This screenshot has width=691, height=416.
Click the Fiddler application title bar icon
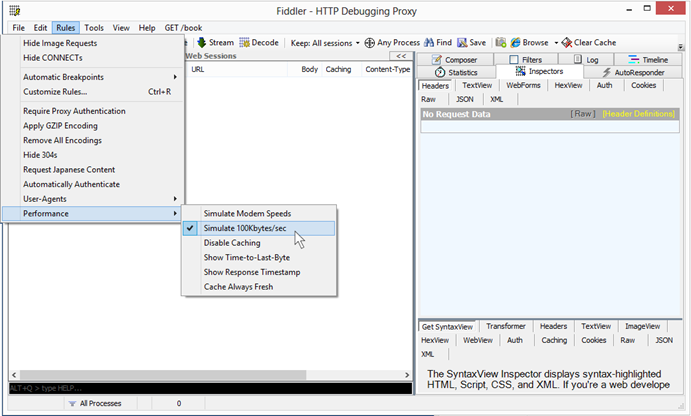coord(15,10)
